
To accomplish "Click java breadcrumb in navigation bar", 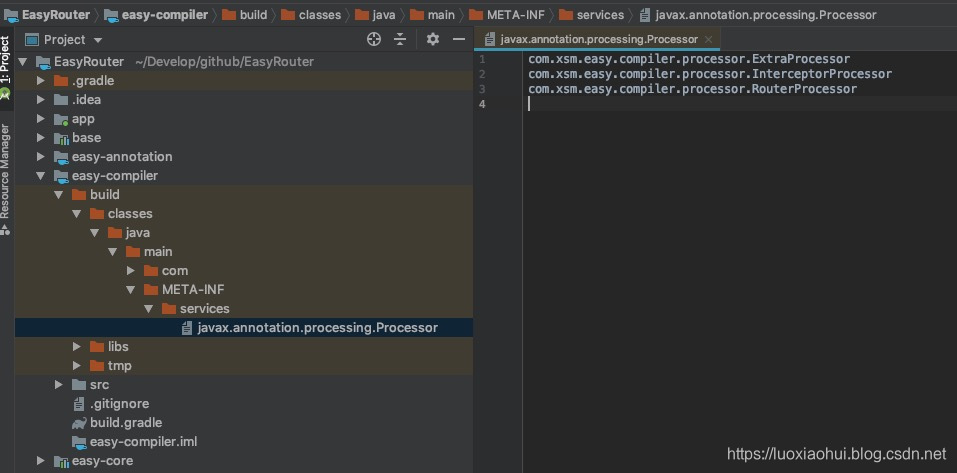I will [x=375, y=15].
